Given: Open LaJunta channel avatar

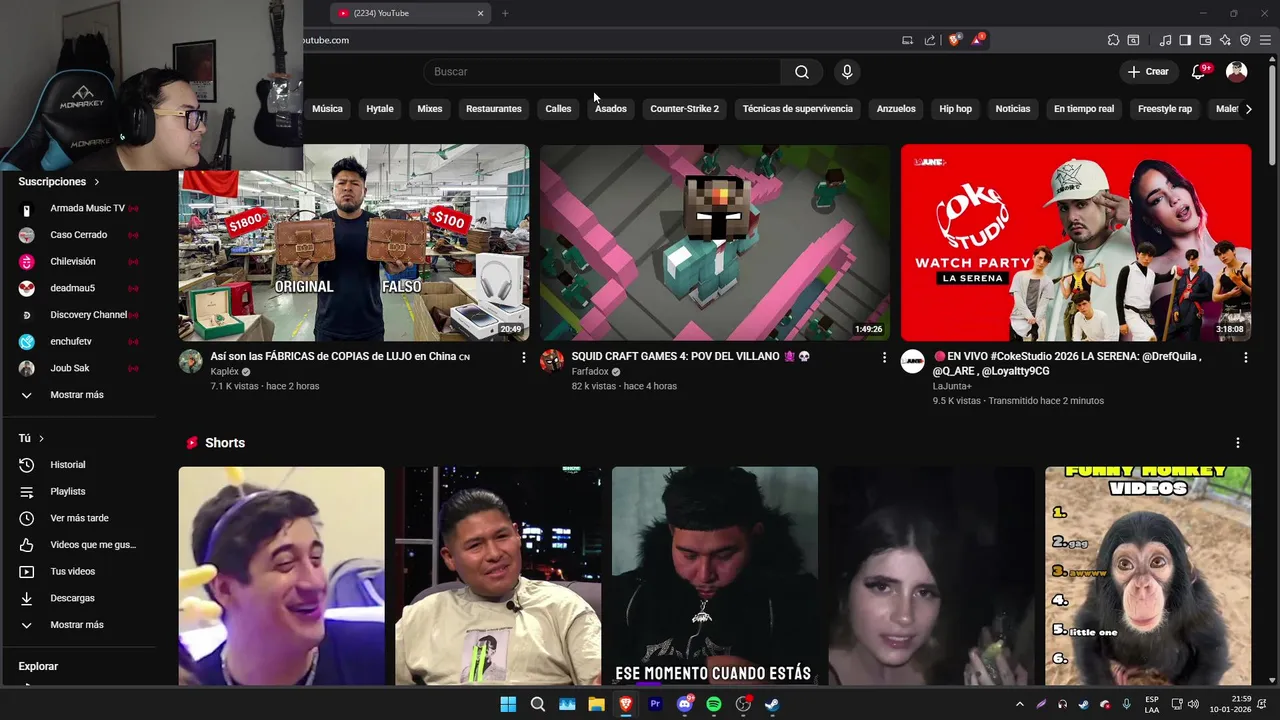Looking at the screenshot, I should pyautogui.click(x=913, y=361).
